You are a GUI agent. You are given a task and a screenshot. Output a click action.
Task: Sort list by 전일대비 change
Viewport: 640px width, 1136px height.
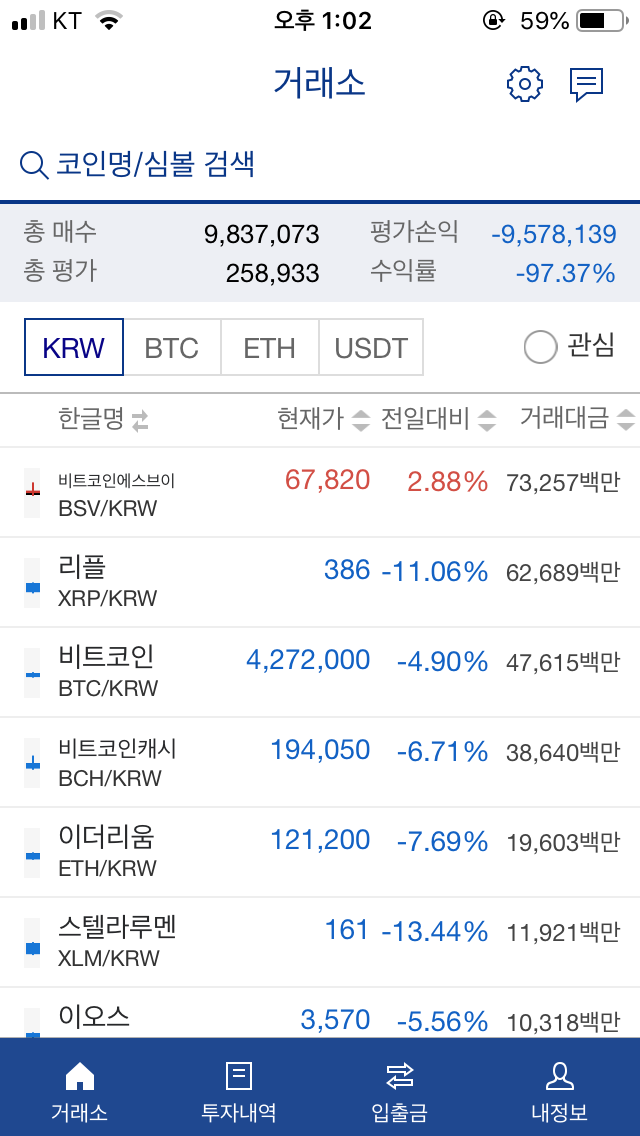click(487, 421)
